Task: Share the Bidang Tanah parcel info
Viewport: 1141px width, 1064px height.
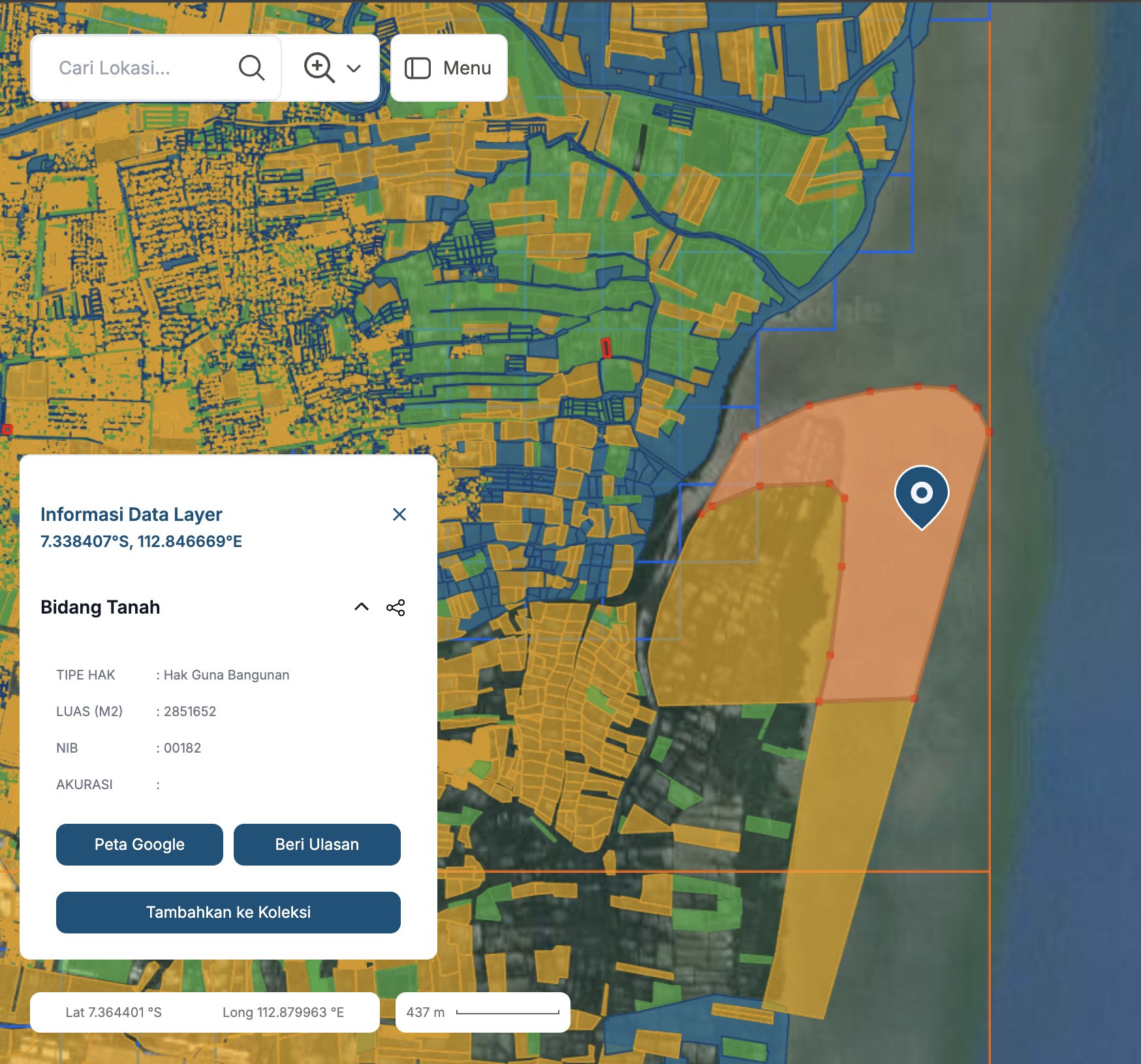Action: [396, 608]
